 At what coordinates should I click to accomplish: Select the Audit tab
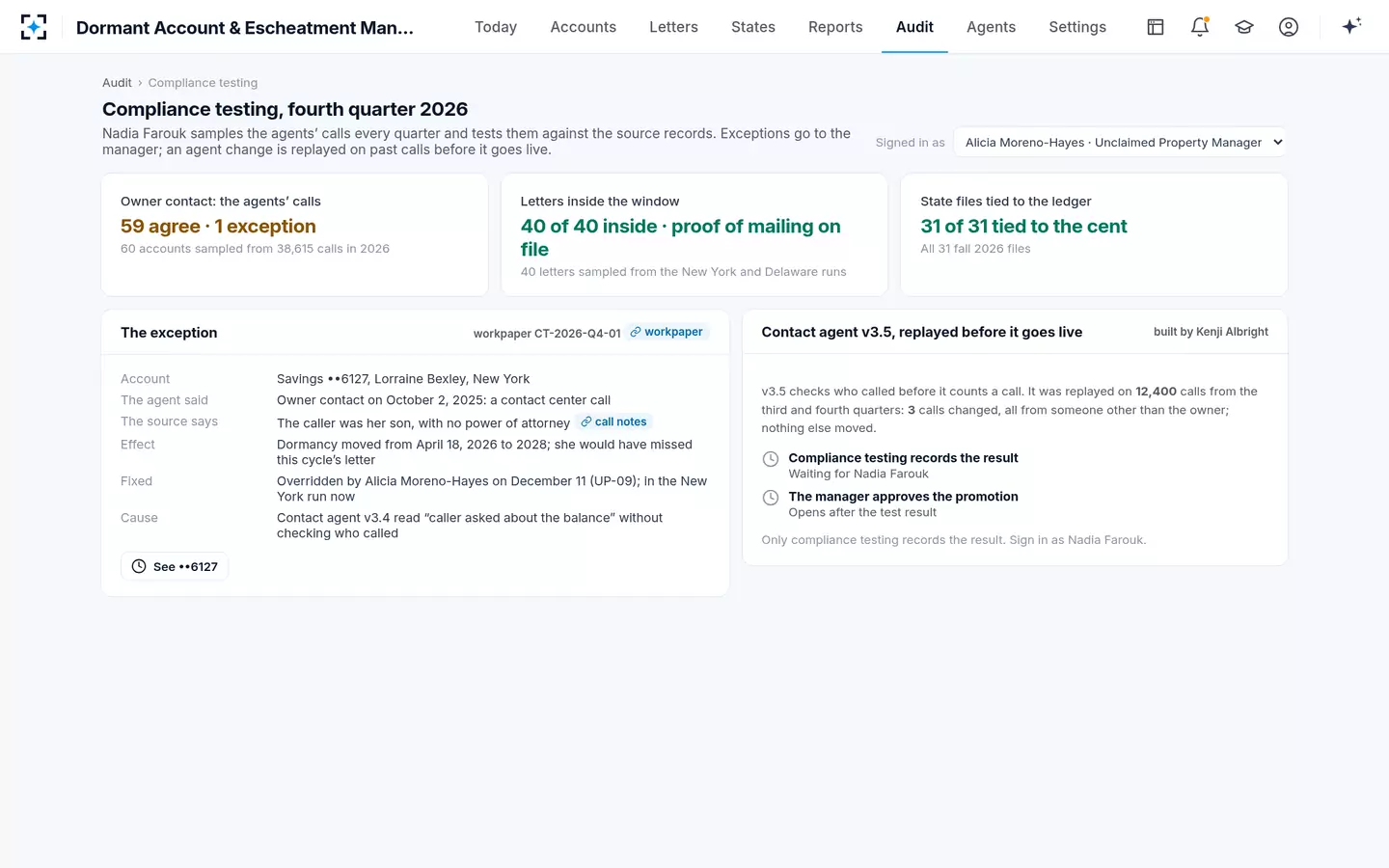914,27
